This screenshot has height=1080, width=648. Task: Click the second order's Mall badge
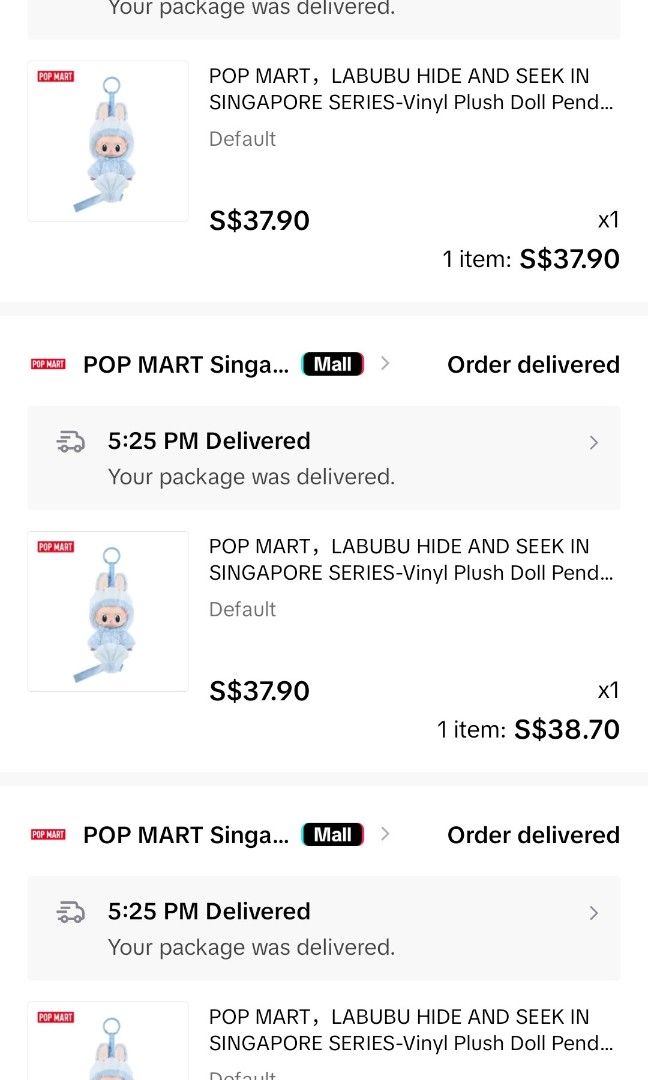click(332, 834)
